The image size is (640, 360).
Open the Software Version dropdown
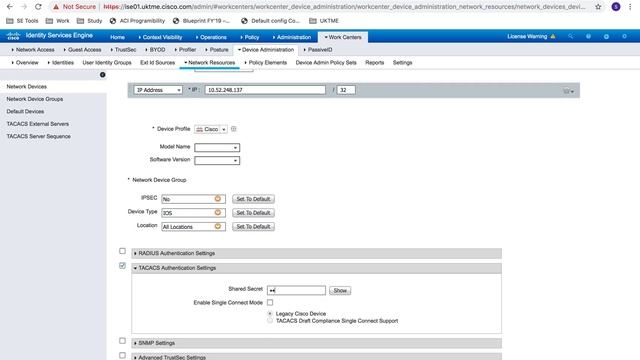click(x=217, y=160)
